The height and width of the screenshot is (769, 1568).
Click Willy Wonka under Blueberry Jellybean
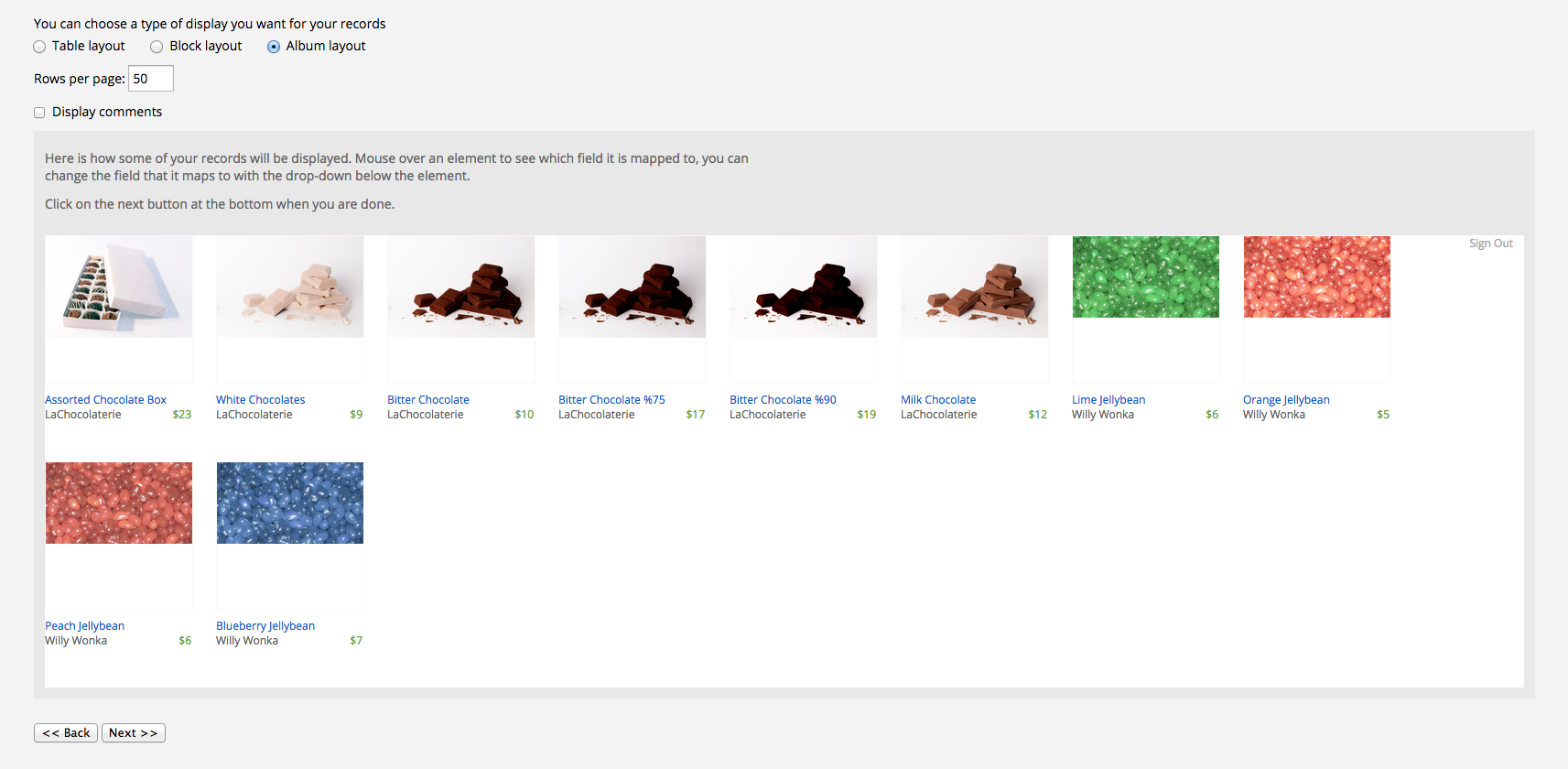point(247,641)
